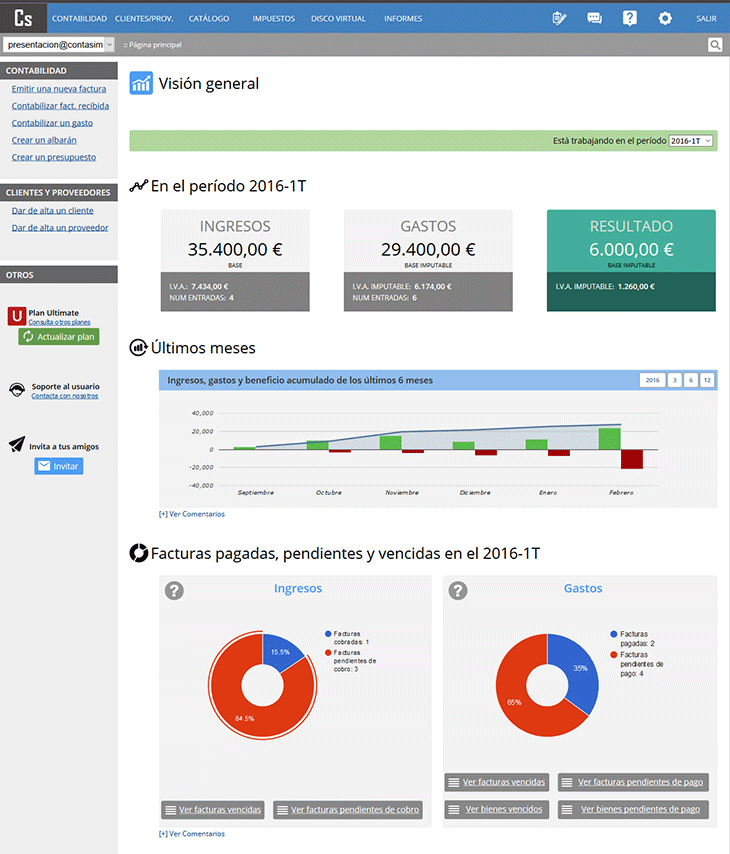Click Crear un albarán link
730x854 pixels.
pos(44,140)
